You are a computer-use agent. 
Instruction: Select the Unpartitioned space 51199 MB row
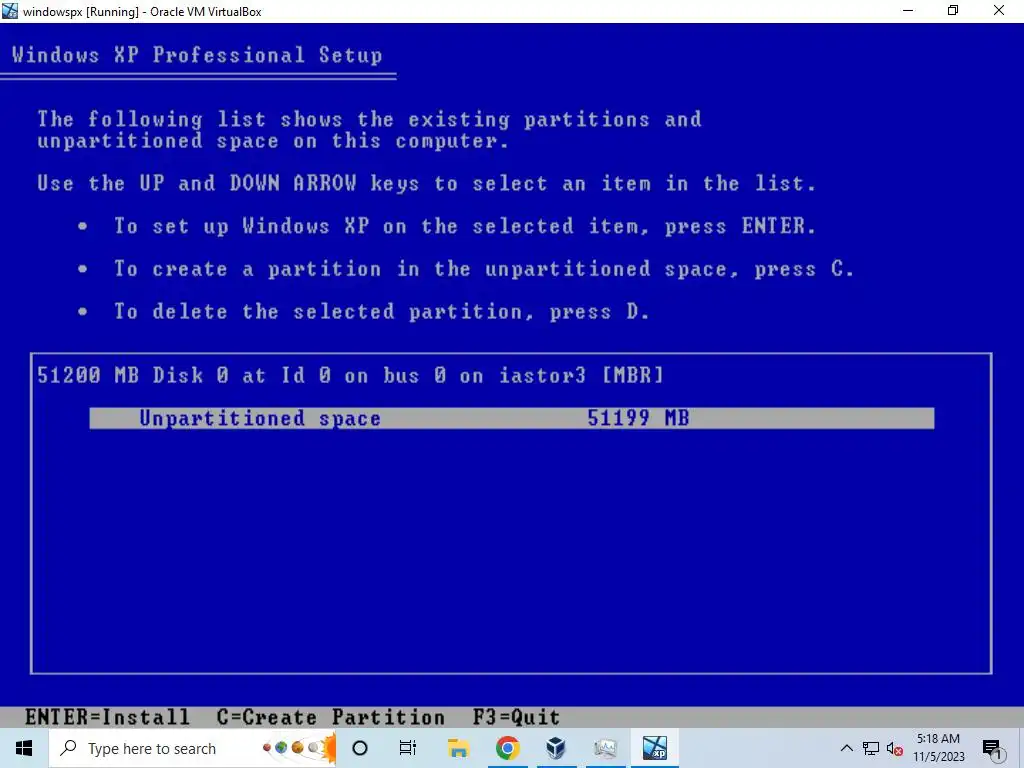coord(511,418)
